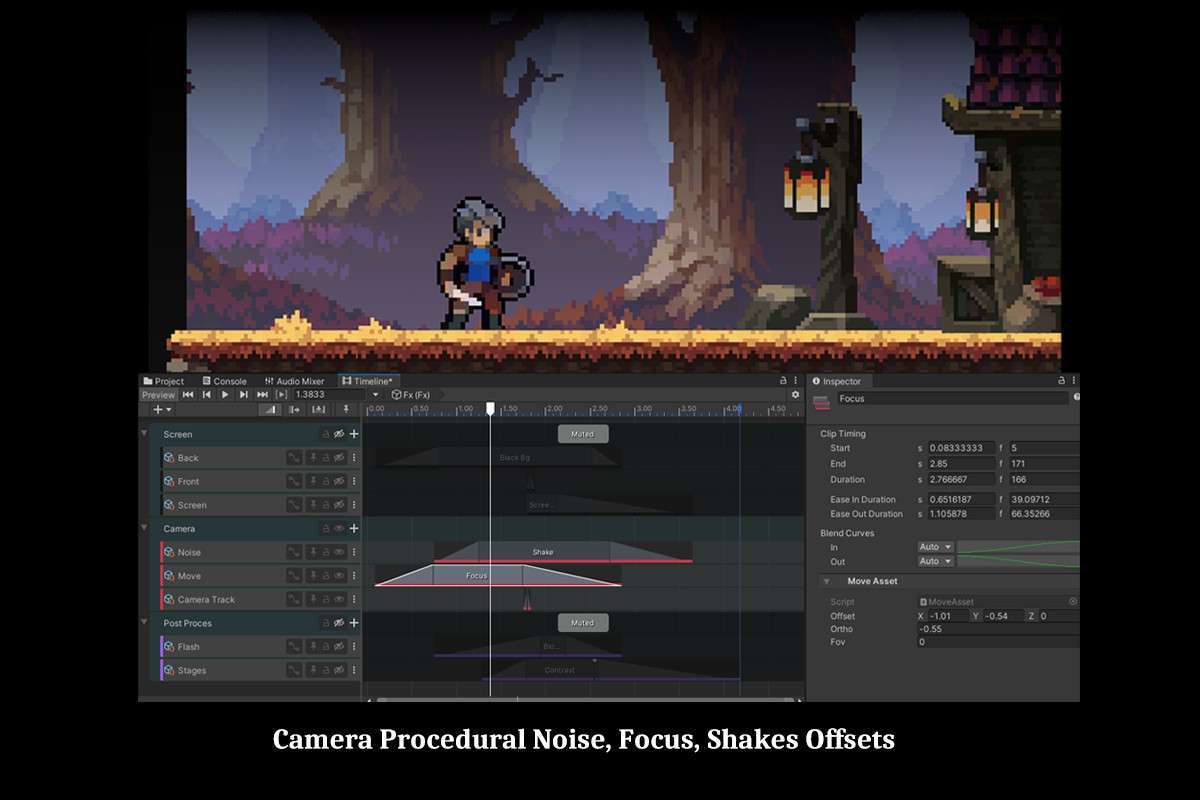
Task: Unmute the Flash track eye icon
Action: click(x=339, y=647)
